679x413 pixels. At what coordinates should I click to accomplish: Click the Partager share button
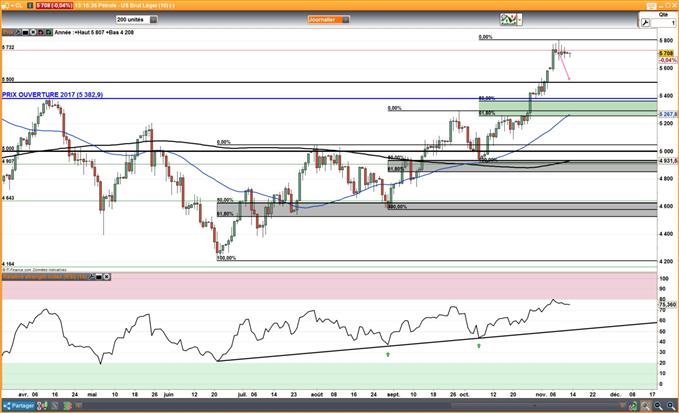coord(19,406)
